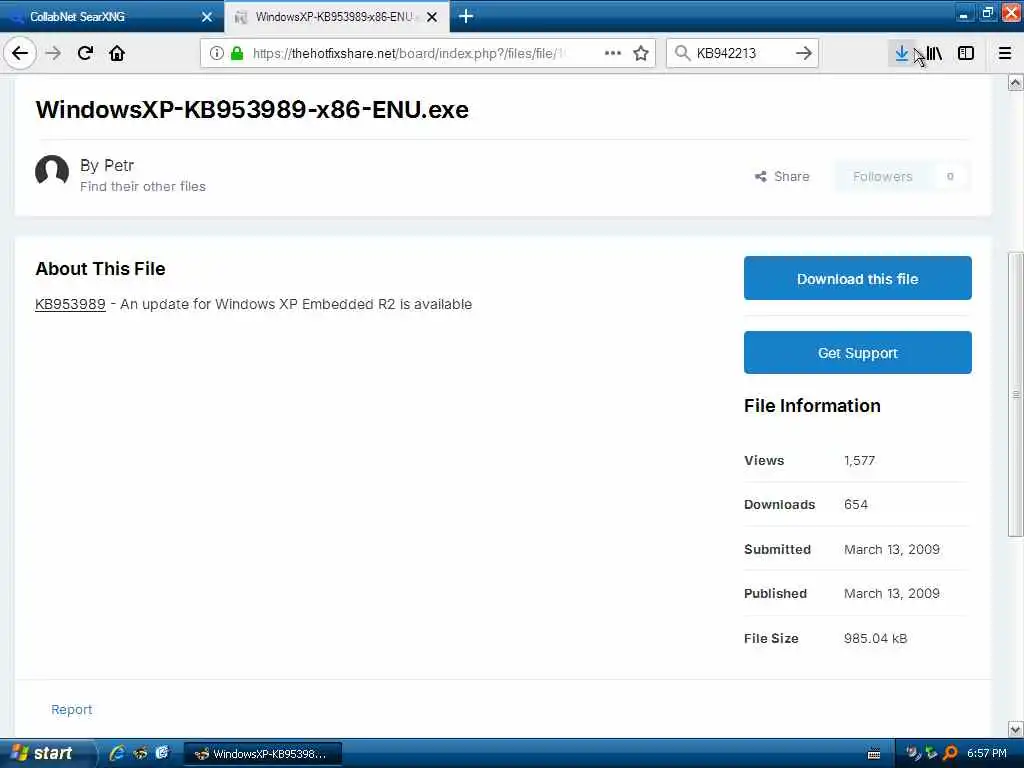The width and height of the screenshot is (1024, 768).
Task: Click the 6:57 PM clock
Action: click(x=987, y=754)
